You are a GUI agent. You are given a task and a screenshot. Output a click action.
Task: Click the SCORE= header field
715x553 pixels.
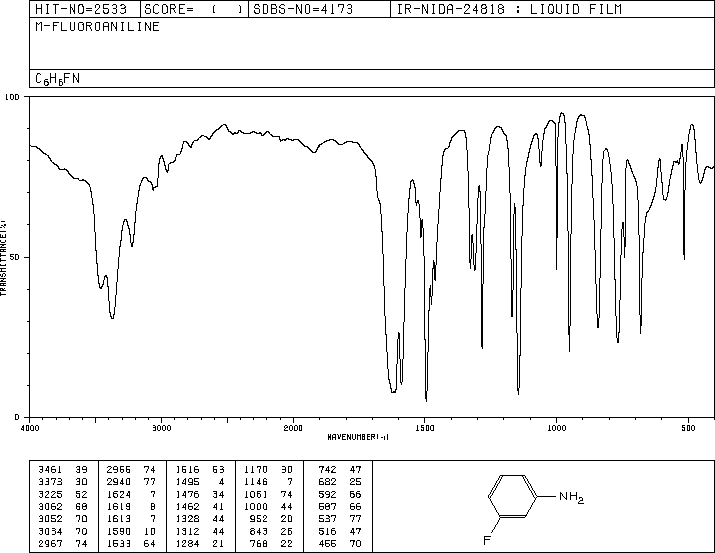(194, 9)
